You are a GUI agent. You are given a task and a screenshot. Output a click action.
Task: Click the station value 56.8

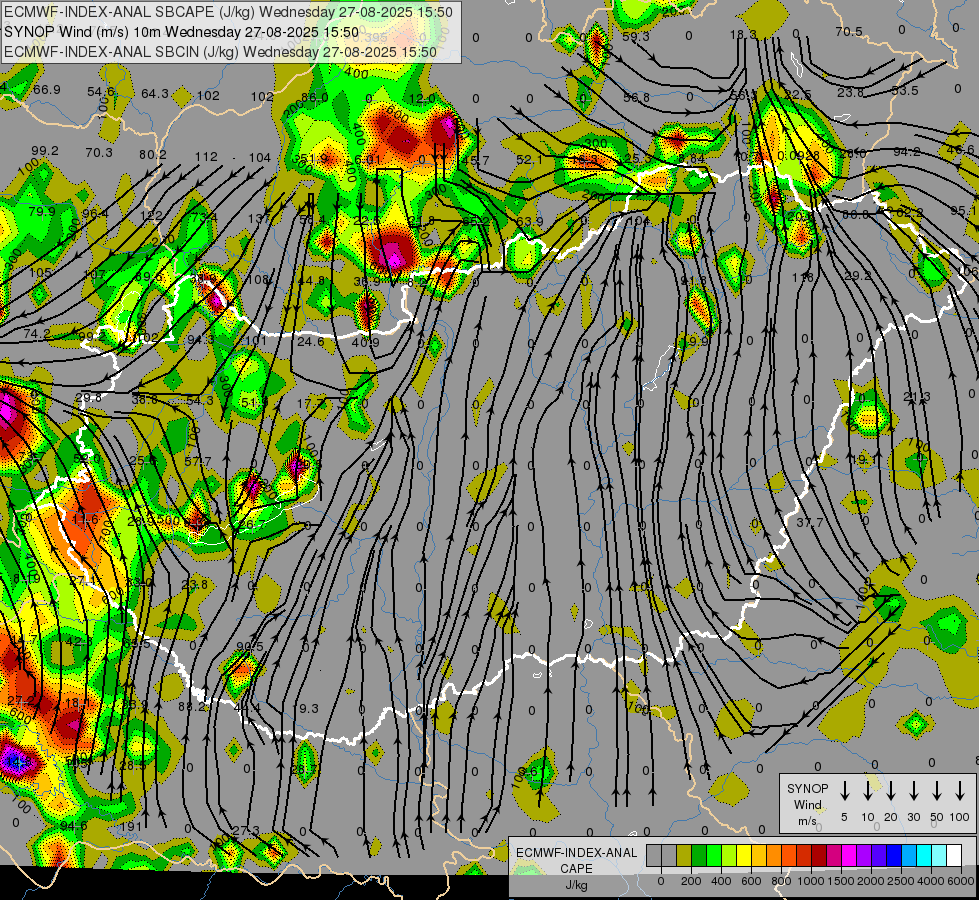[636, 97]
